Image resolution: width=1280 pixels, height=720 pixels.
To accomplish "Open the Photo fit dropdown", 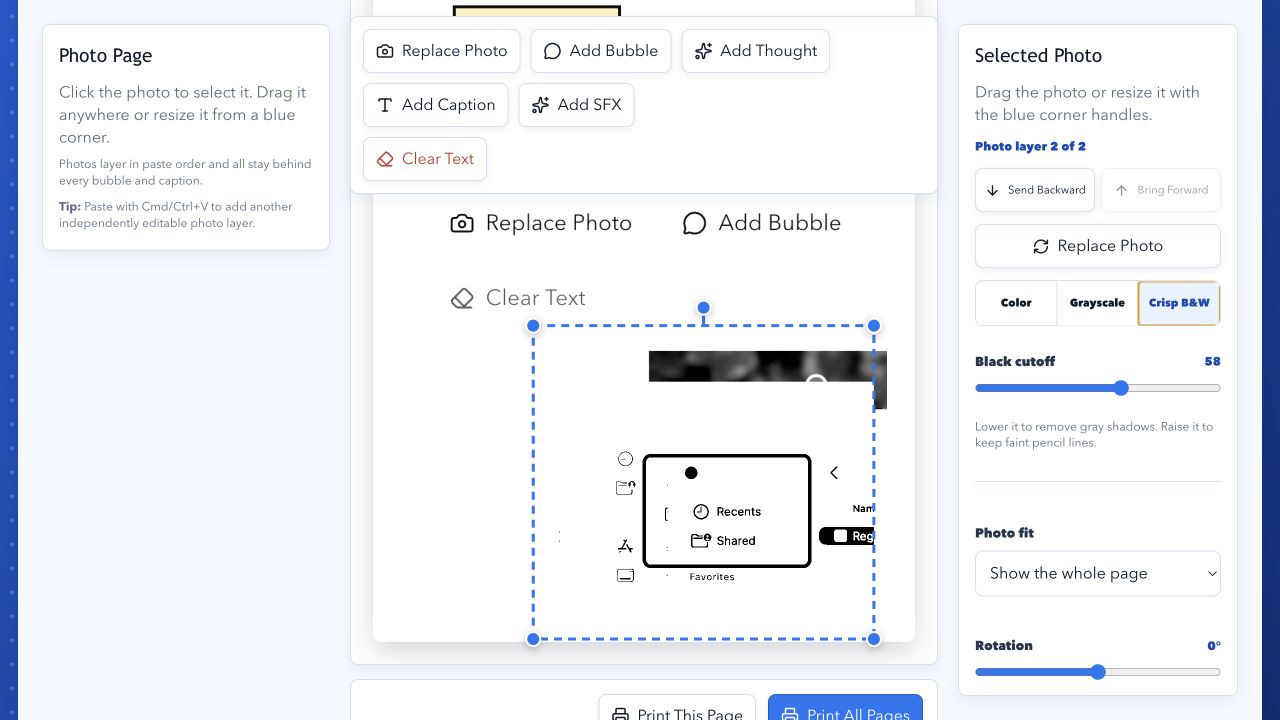I will (x=1098, y=573).
